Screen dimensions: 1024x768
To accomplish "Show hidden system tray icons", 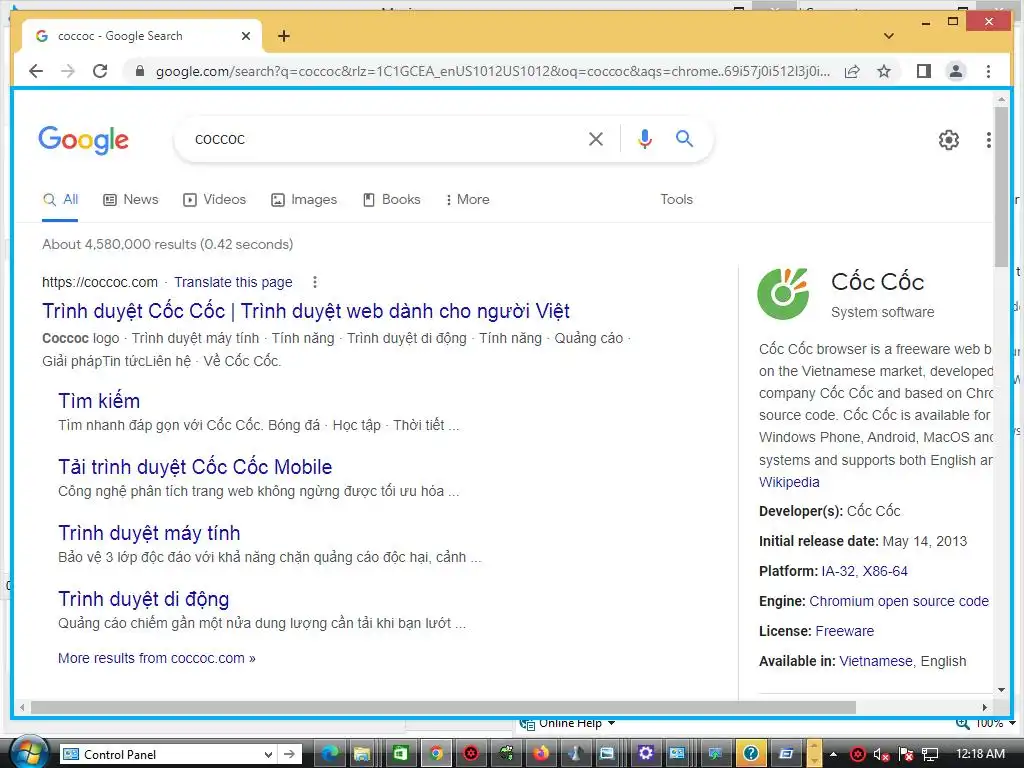I will (x=833, y=754).
